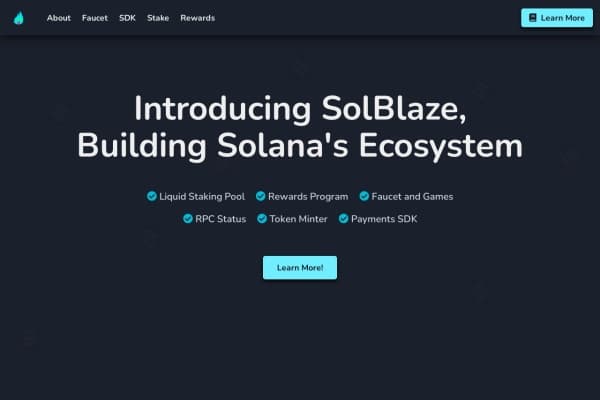600x400 pixels.
Task: Click the SolBlaze flame logo
Action: click(x=18, y=18)
